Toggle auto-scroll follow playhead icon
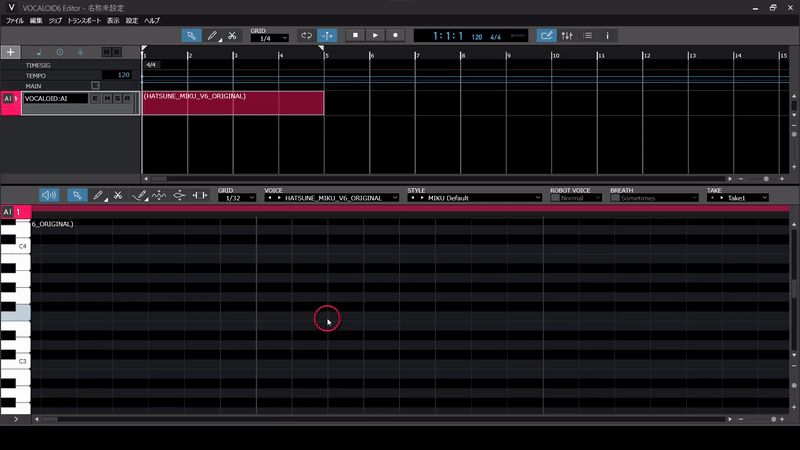 pyautogui.click(x=327, y=36)
